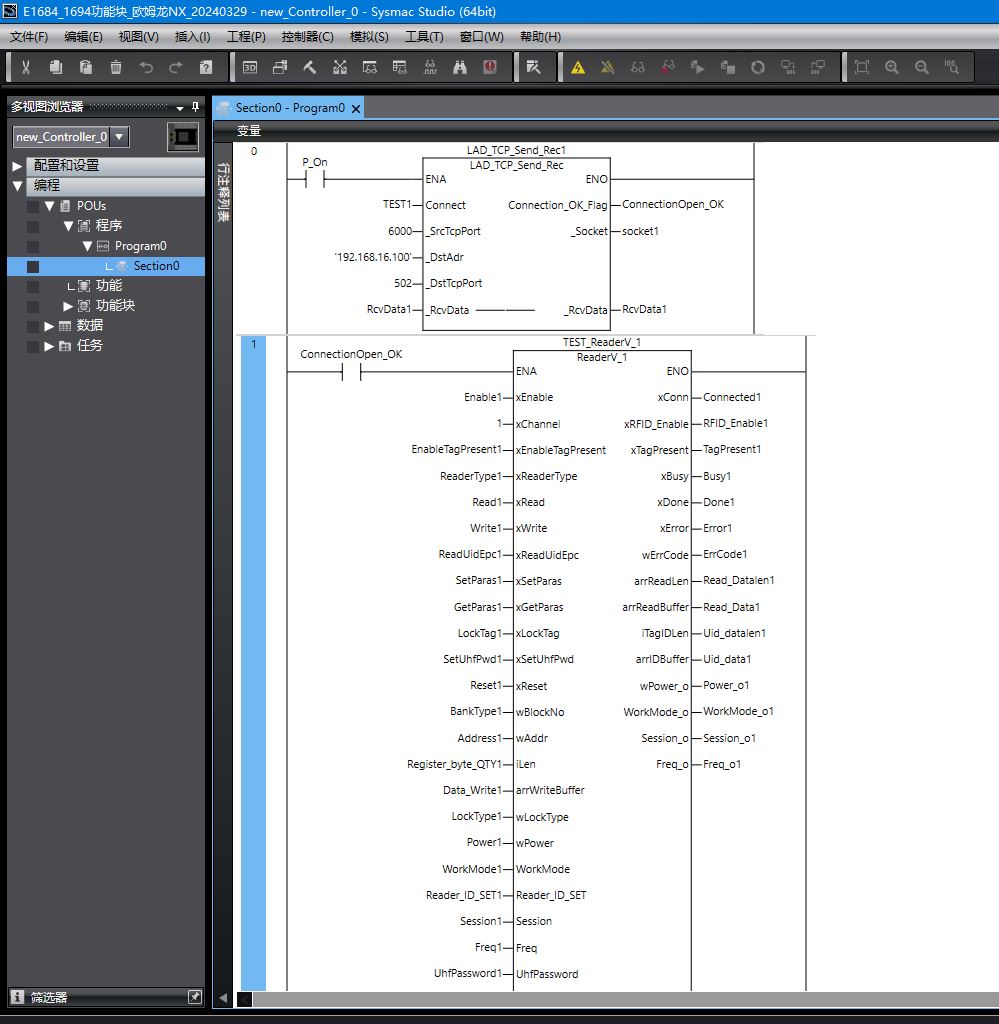Click the build hammer icon
The image size is (999, 1024).
[310, 67]
